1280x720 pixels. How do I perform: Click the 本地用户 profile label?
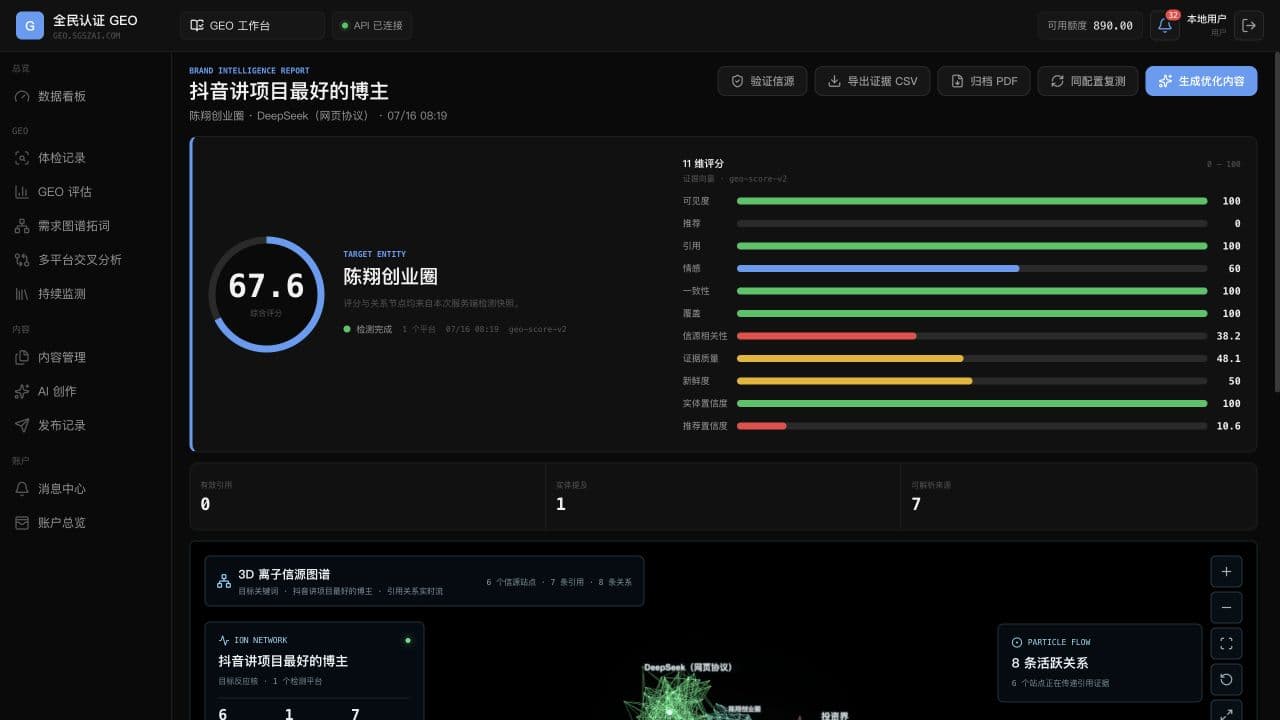click(1206, 19)
